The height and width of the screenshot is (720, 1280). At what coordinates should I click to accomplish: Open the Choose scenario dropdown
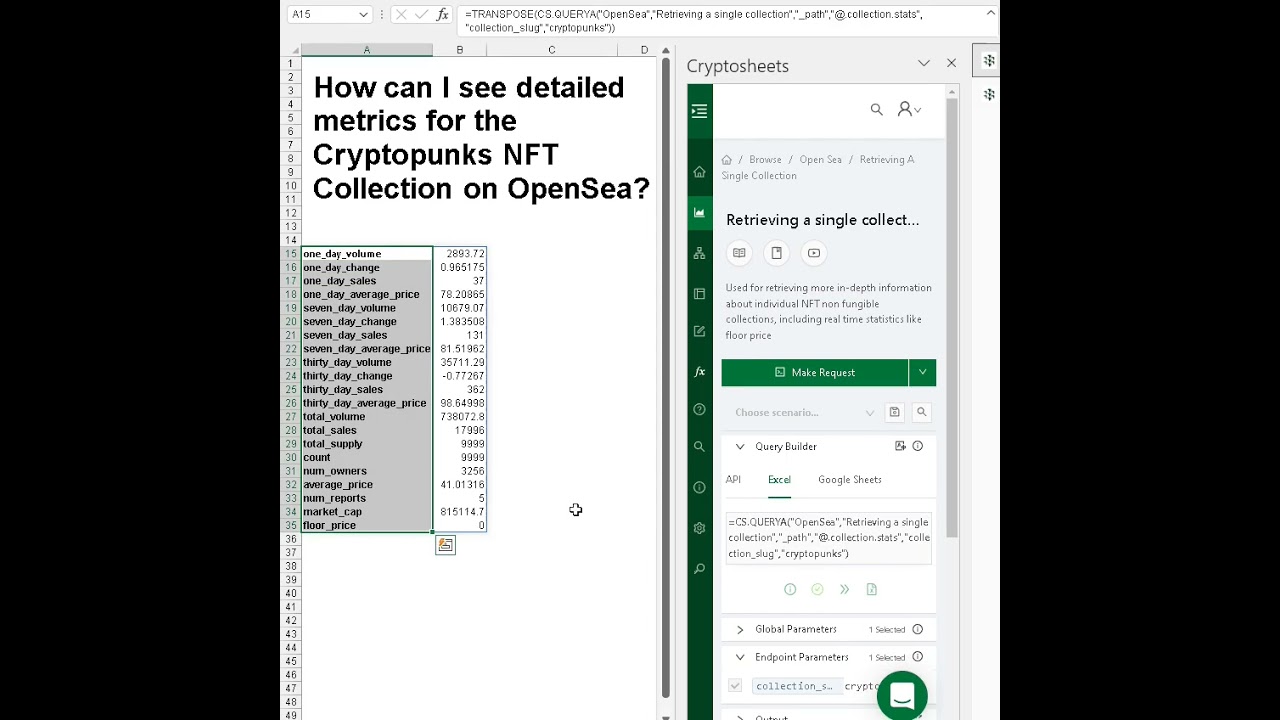(805, 412)
